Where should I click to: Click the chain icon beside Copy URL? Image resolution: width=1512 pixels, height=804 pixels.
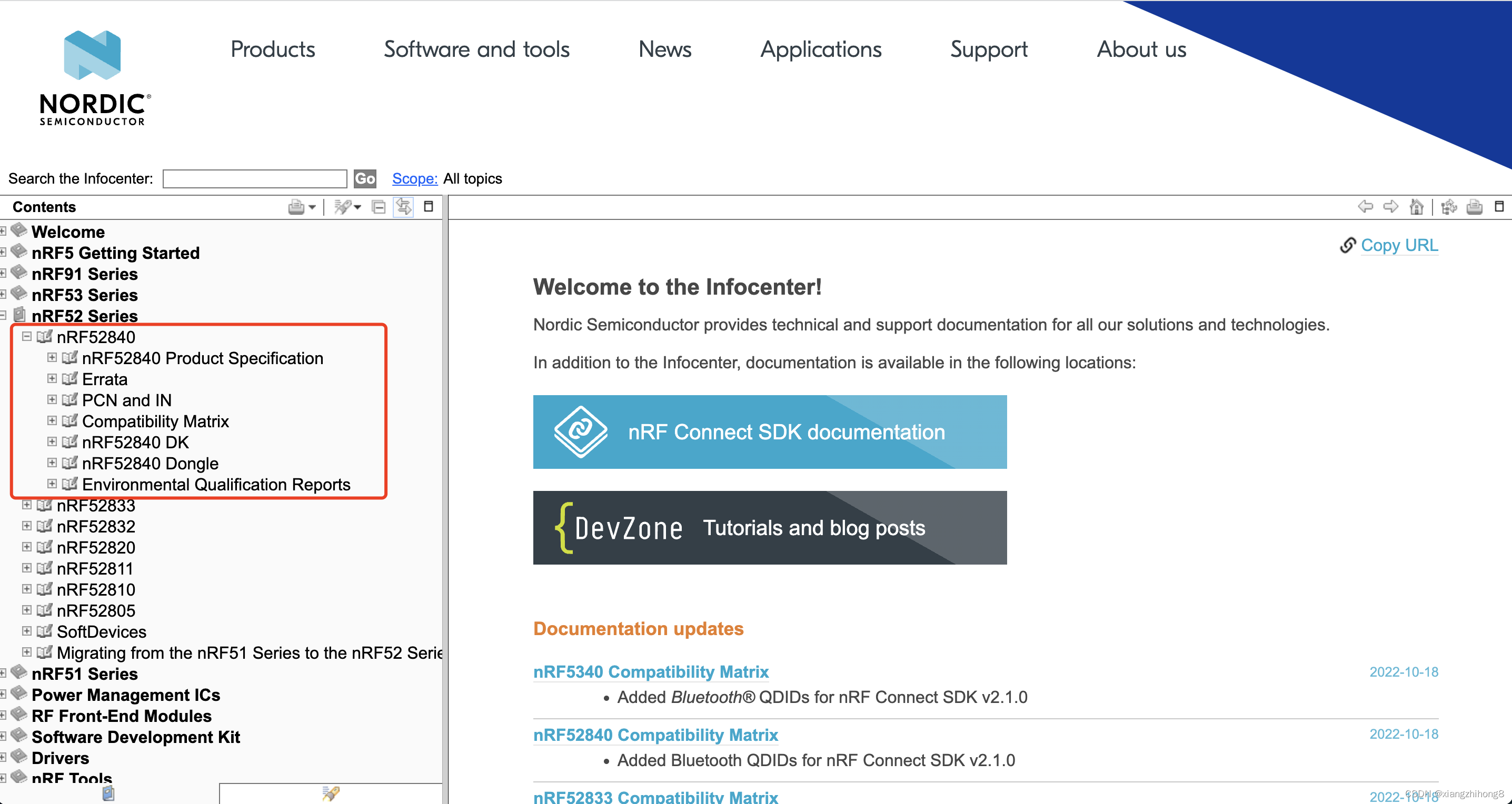point(1348,245)
